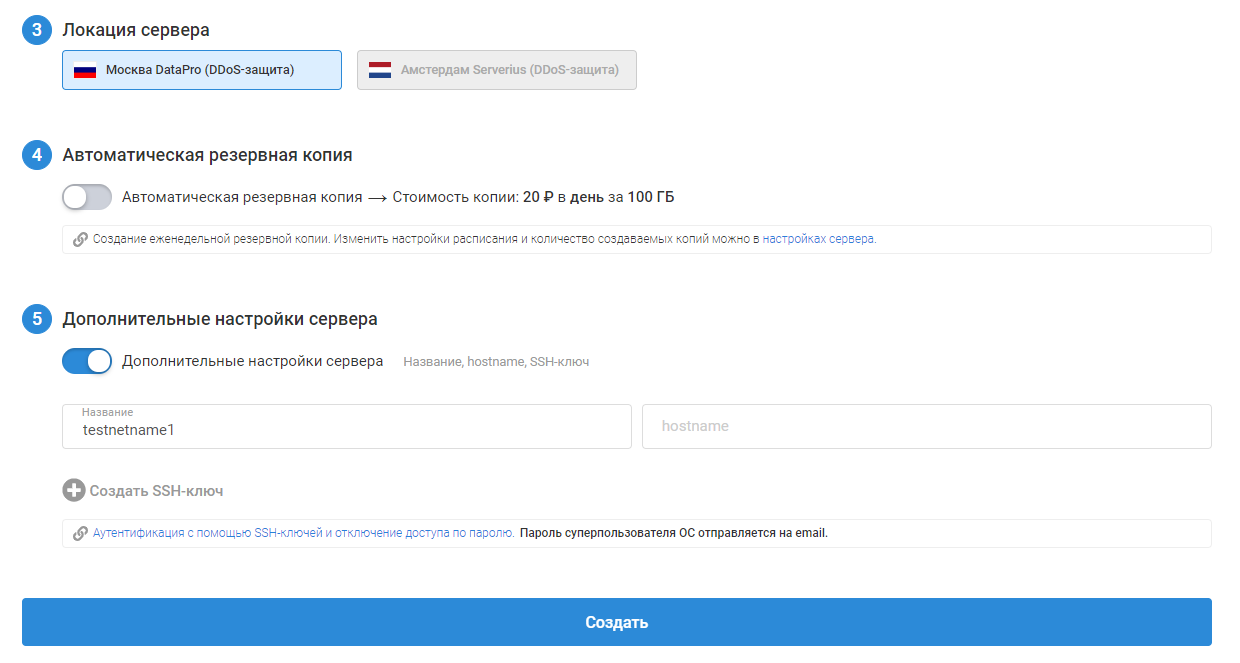Click the Дополнительные настройки сервера toggle label
Screen dimensions: 1240x663
(x=252, y=361)
